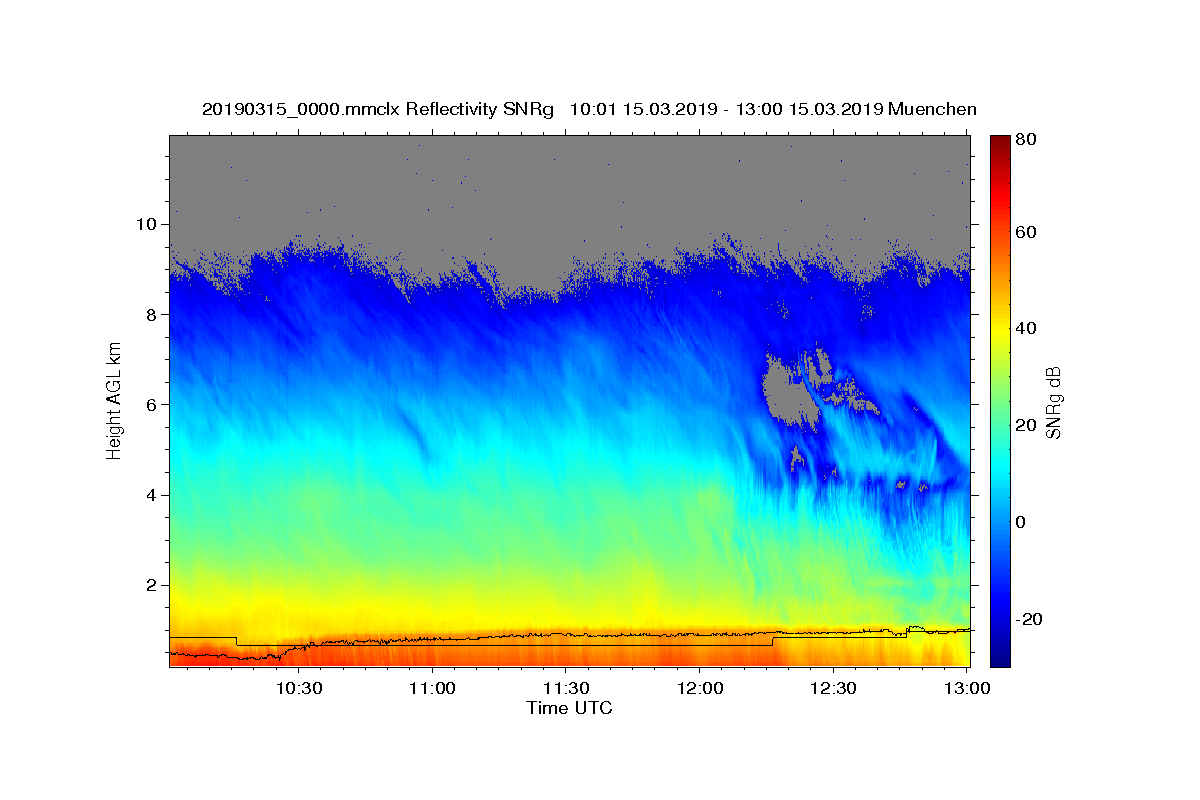Viewport: 1200px width, 800px height.
Task: Click the plot title "20190315_0000.mmclx Reflectivity SNRg"
Action: (378, 109)
